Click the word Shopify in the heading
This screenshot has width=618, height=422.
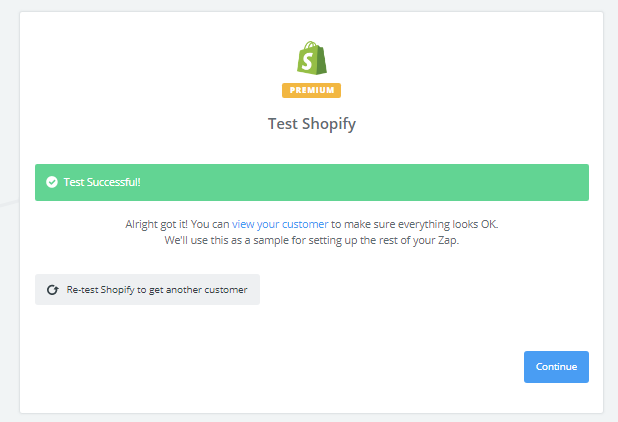tap(329, 125)
